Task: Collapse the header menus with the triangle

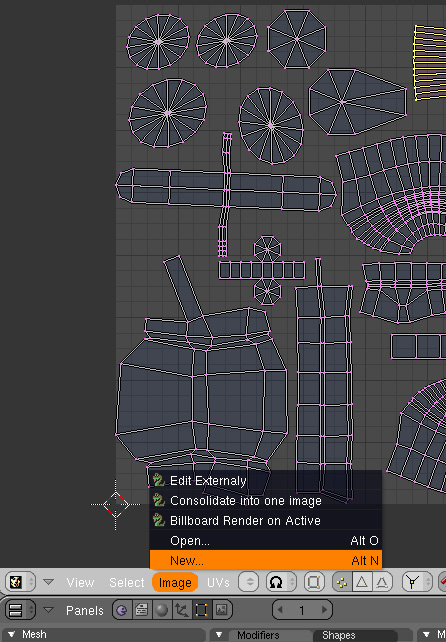Action: pyautogui.click(x=49, y=581)
